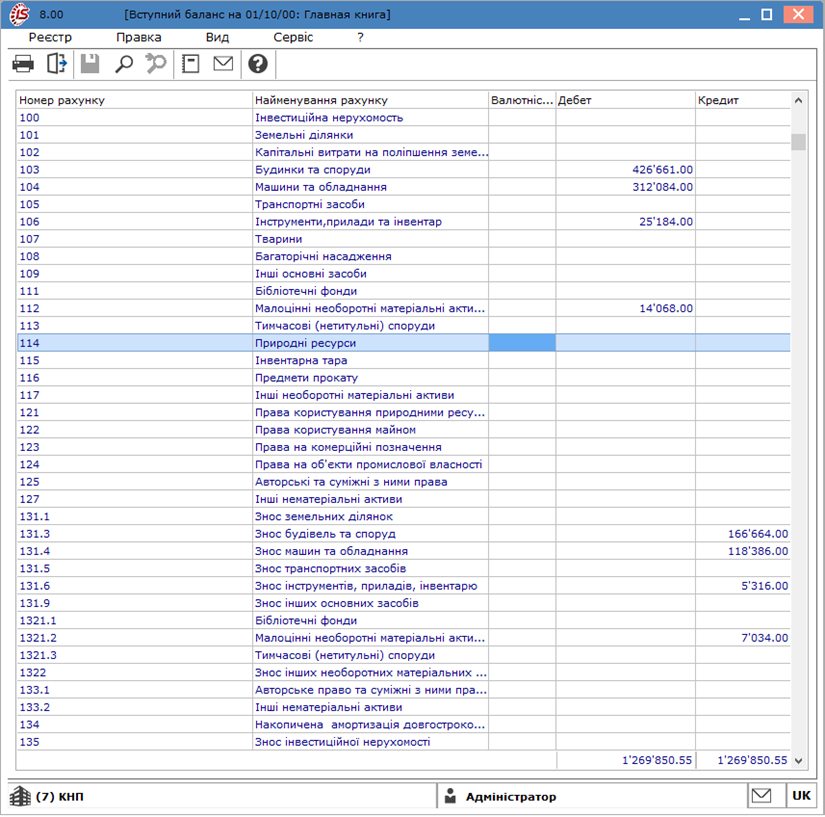Viewport: 825px width, 817px height.
Task: Select account 1321.1 Бібліотечні фонди
Action: (x=404, y=620)
